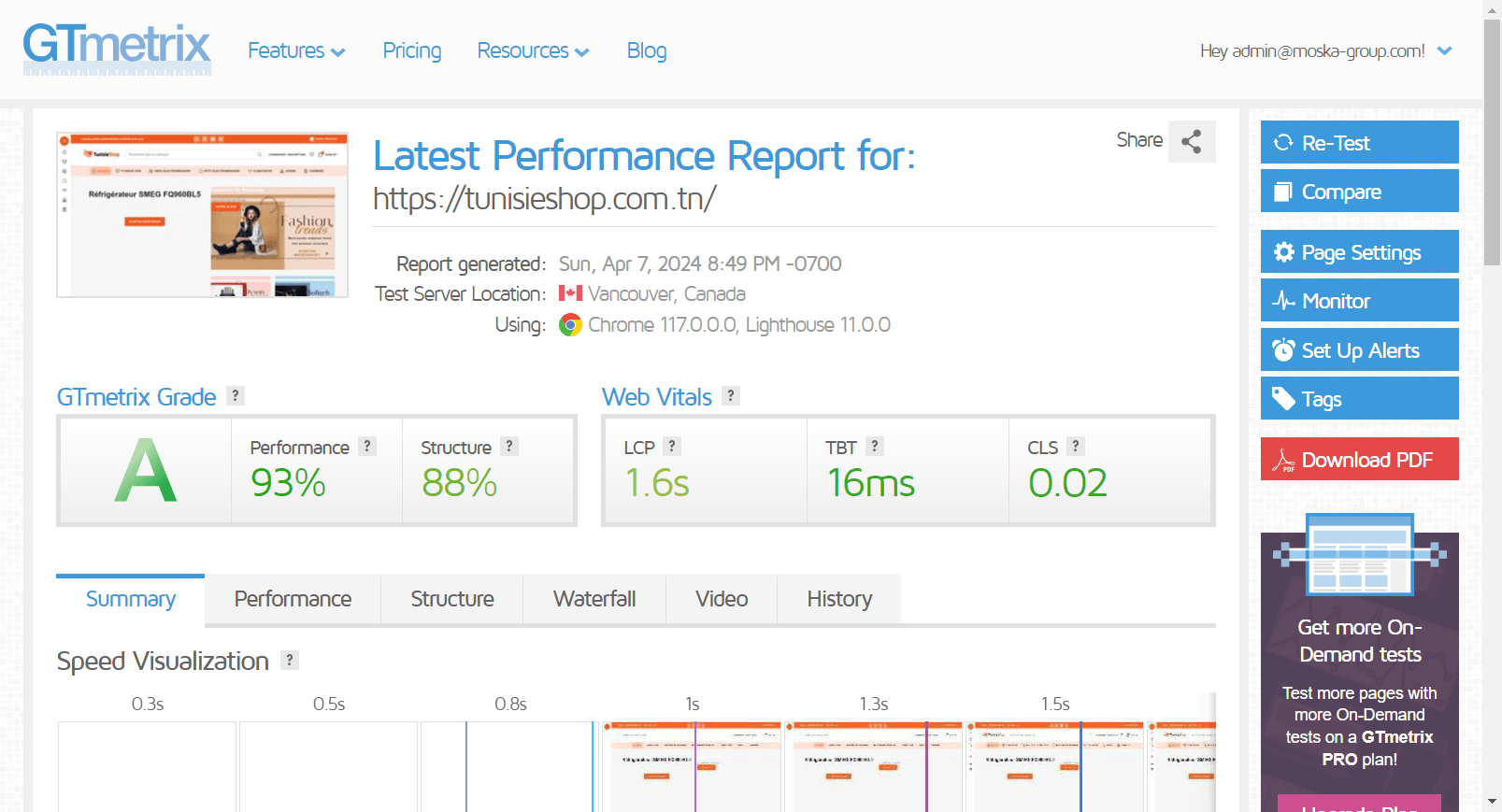Click the Chrome browser icon
The height and width of the screenshot is (812, 1502).
coord(570,324)
